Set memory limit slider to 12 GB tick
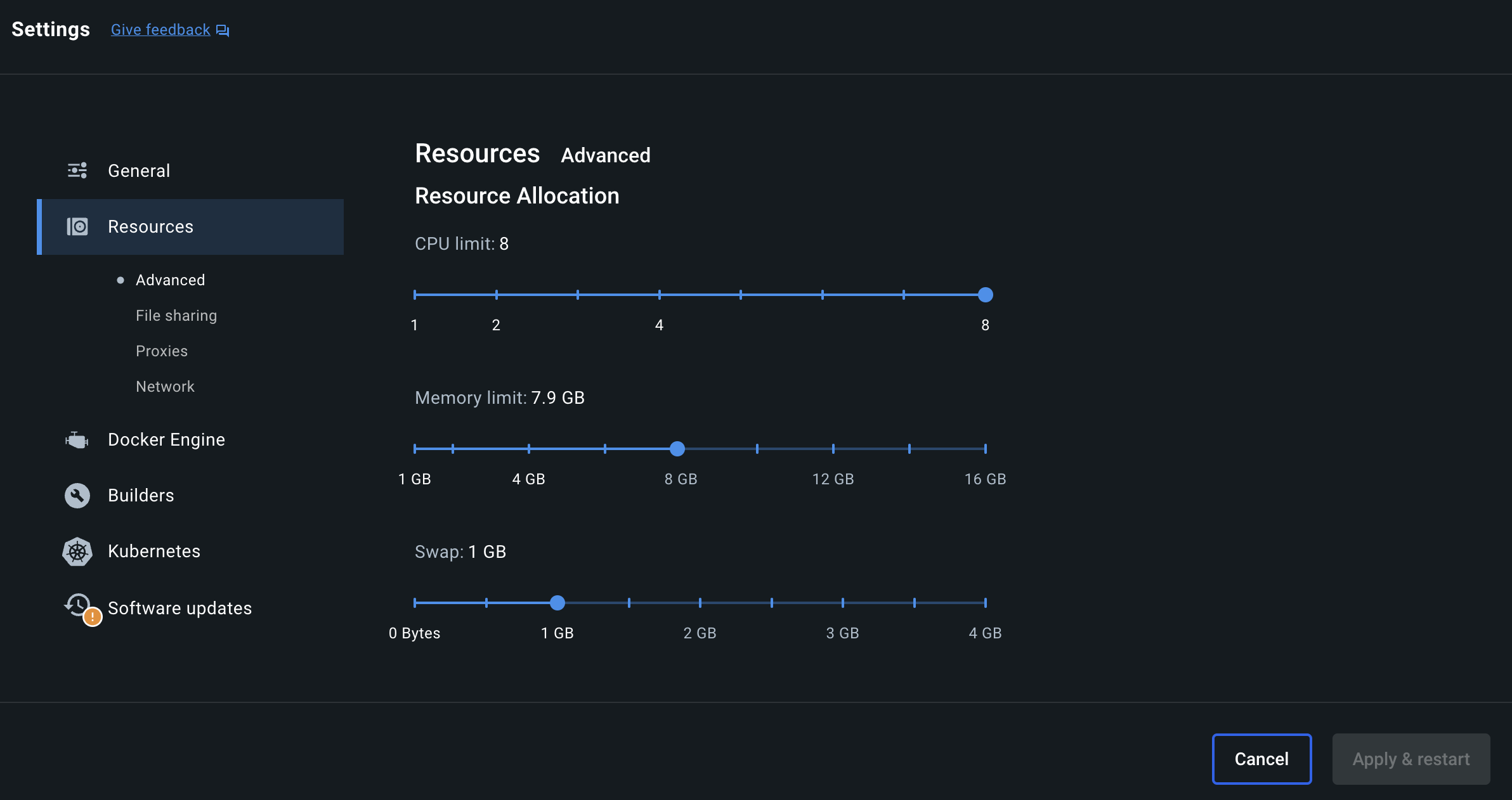The image size is (1512, 800). [x=833, y=449]
